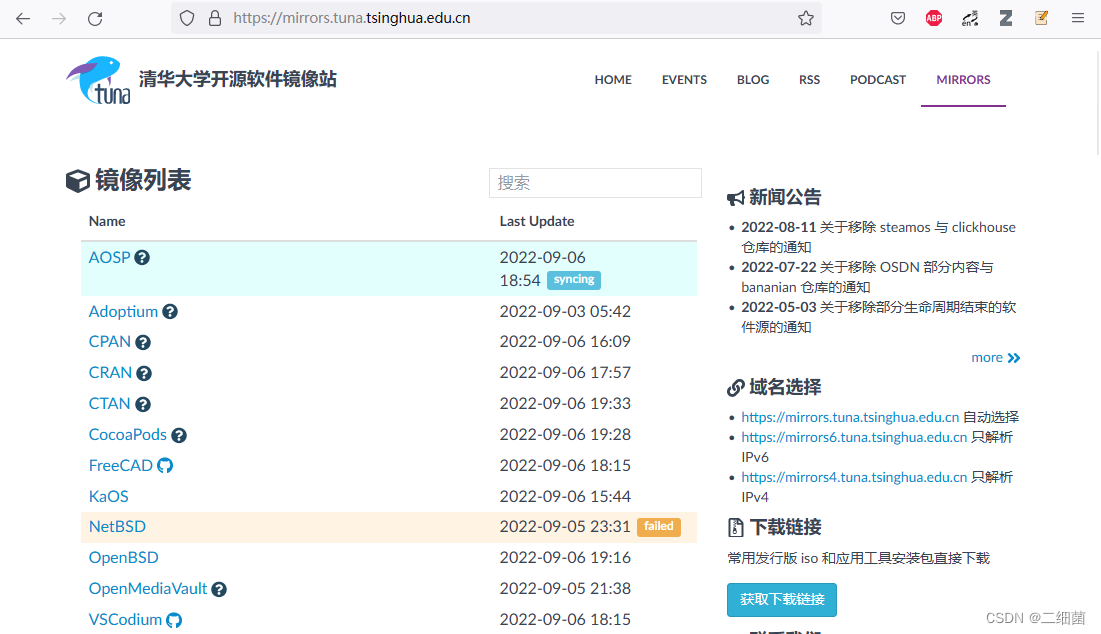The width and height of the screenshot is (1101, 634).
Task: Open the EVENTS nav item
Action: (x=684, y=80)
